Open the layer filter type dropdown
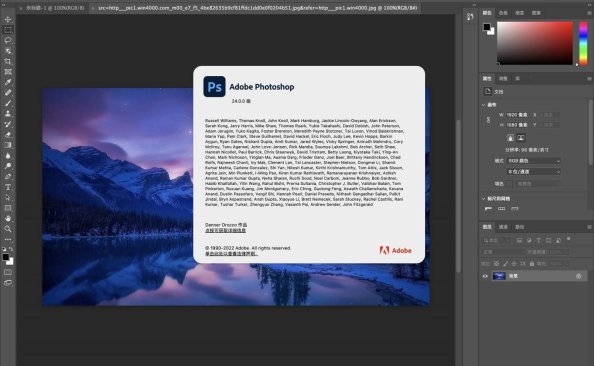This screenshot has height=366, width=594. (x=497, y=241)
